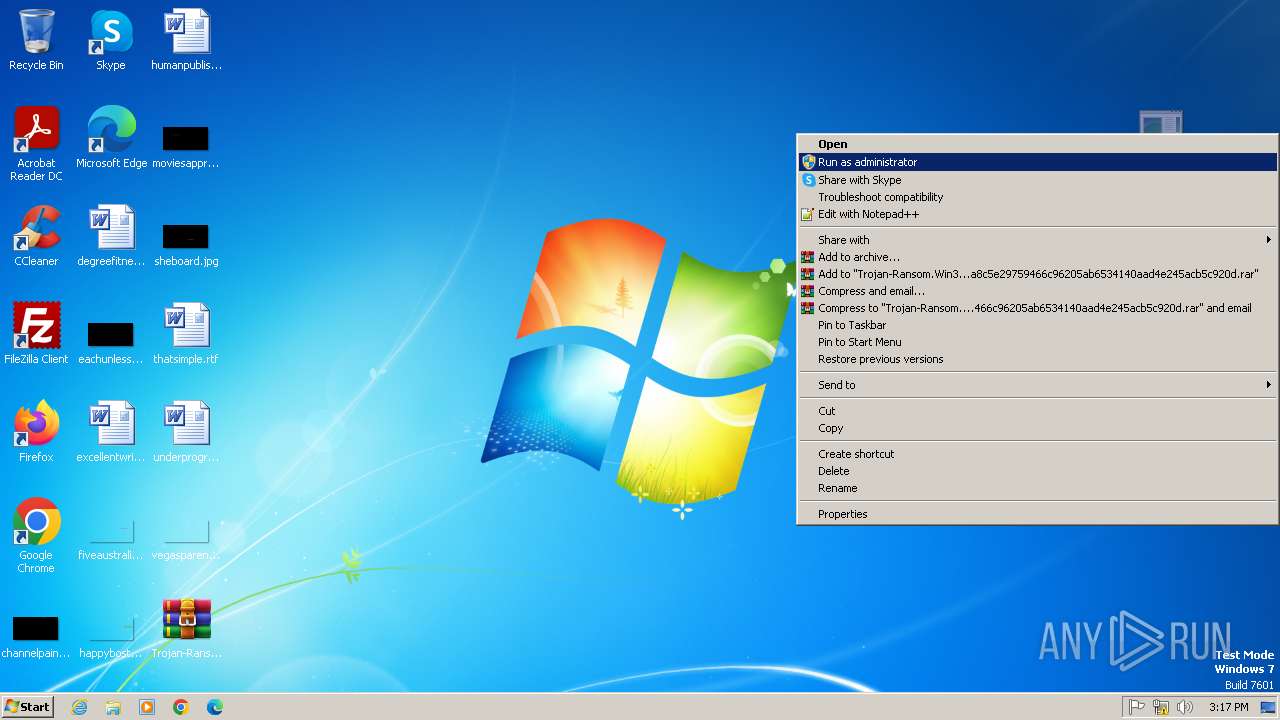This screenshot has height=720, width=1280.
Task: Choose Edit with Notepad++
Action: (1037, 214)
